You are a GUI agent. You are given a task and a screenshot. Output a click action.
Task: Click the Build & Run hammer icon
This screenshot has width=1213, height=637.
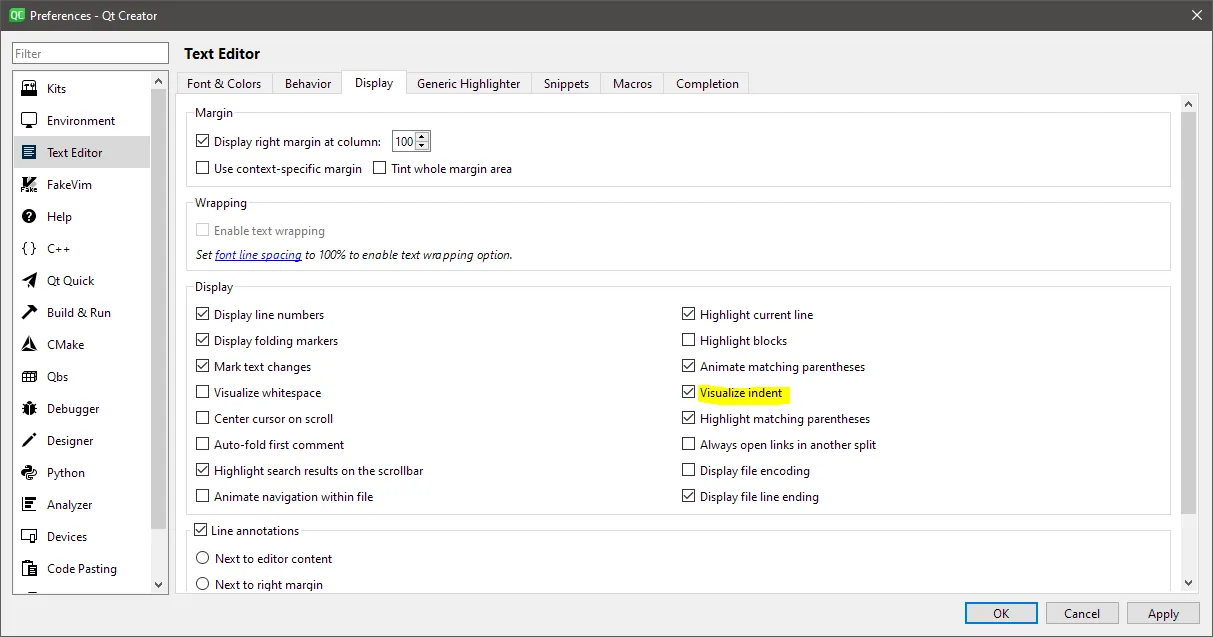coord(29,312)
